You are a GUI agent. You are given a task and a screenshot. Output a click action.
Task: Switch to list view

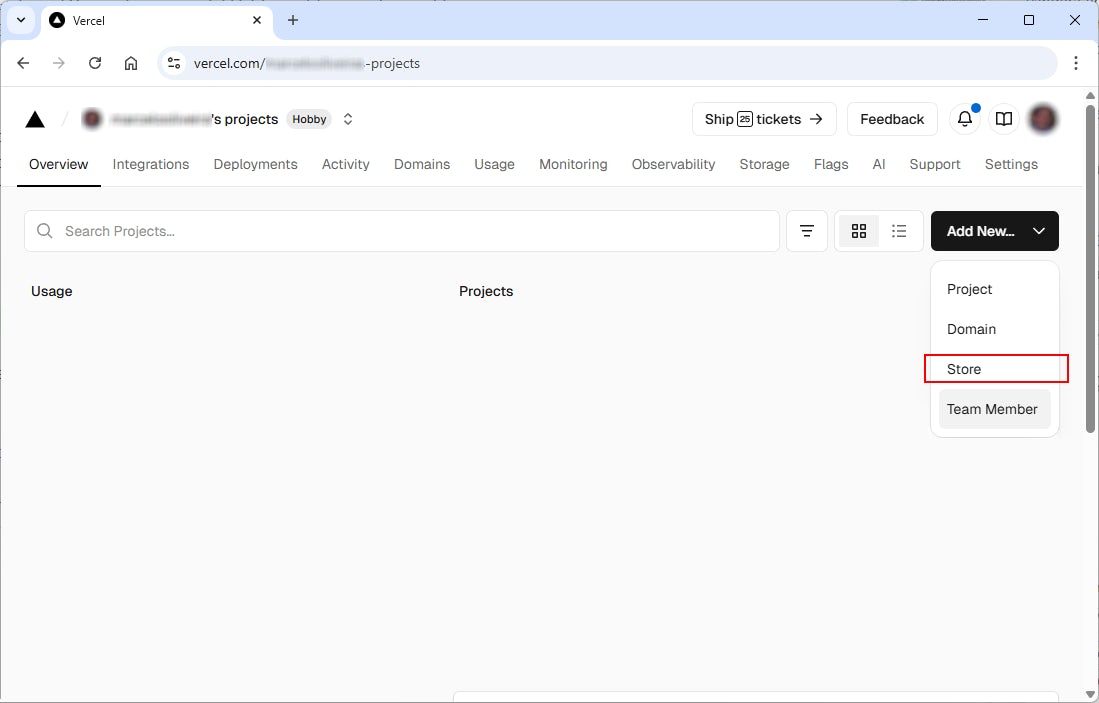click(899, 231)
